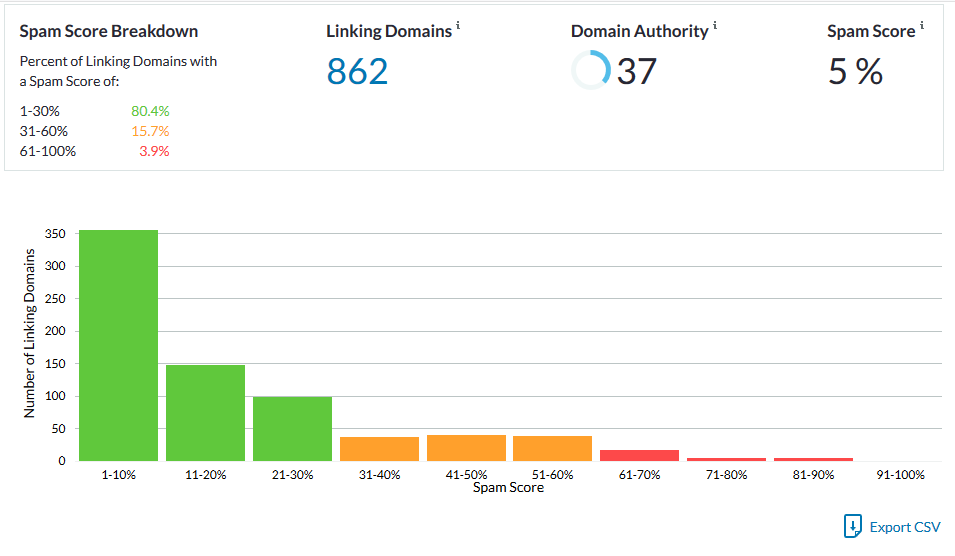Click the orange 15.7% breakdown value
Screen dimensions: 955x556
pos(150,131)
